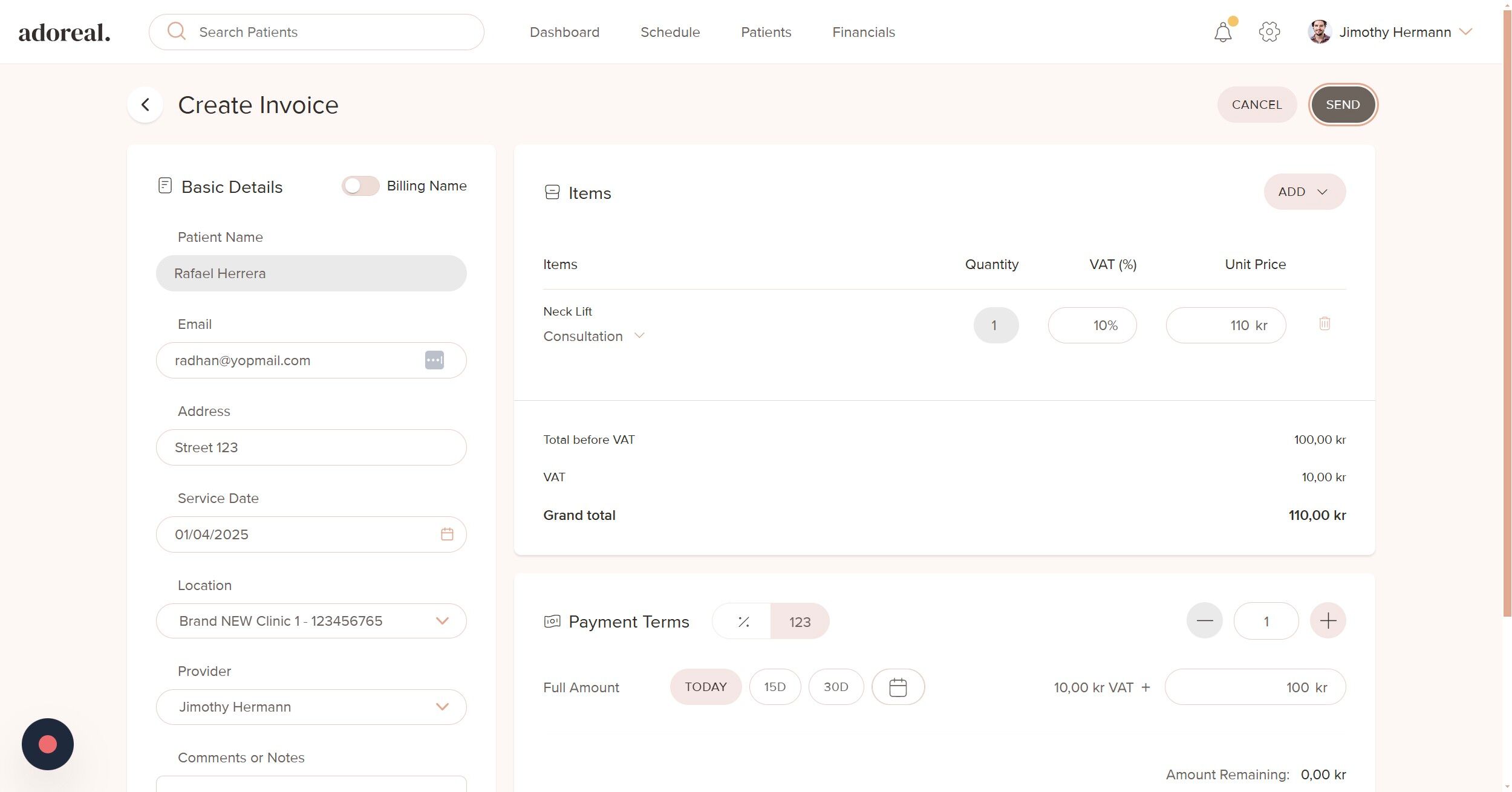Open the notifications bell
This screenshot has height=792, width=1512.
pyautogui.click(x=1222, y=32)
